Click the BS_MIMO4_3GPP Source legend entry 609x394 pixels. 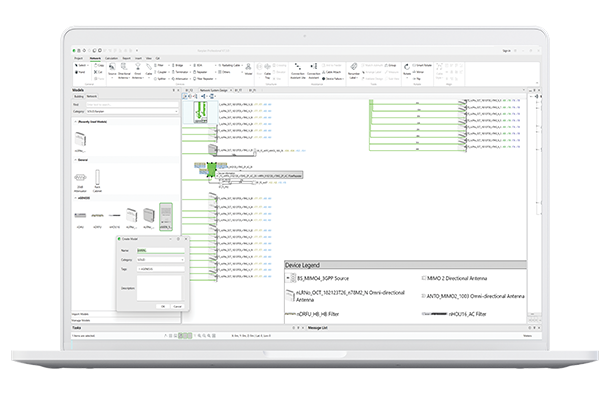(x=318, y=278)
